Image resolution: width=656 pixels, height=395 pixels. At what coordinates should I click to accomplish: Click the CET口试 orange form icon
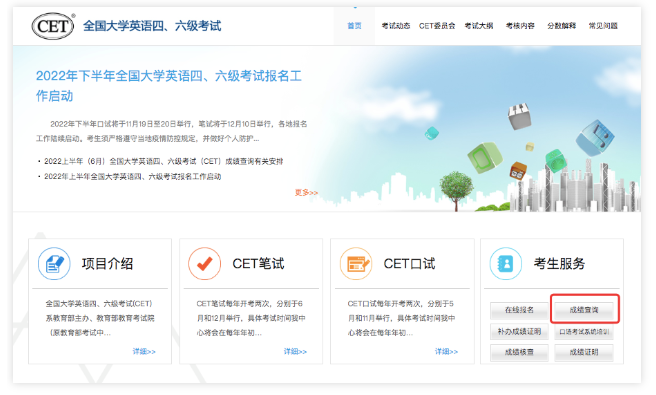[356, 264]
